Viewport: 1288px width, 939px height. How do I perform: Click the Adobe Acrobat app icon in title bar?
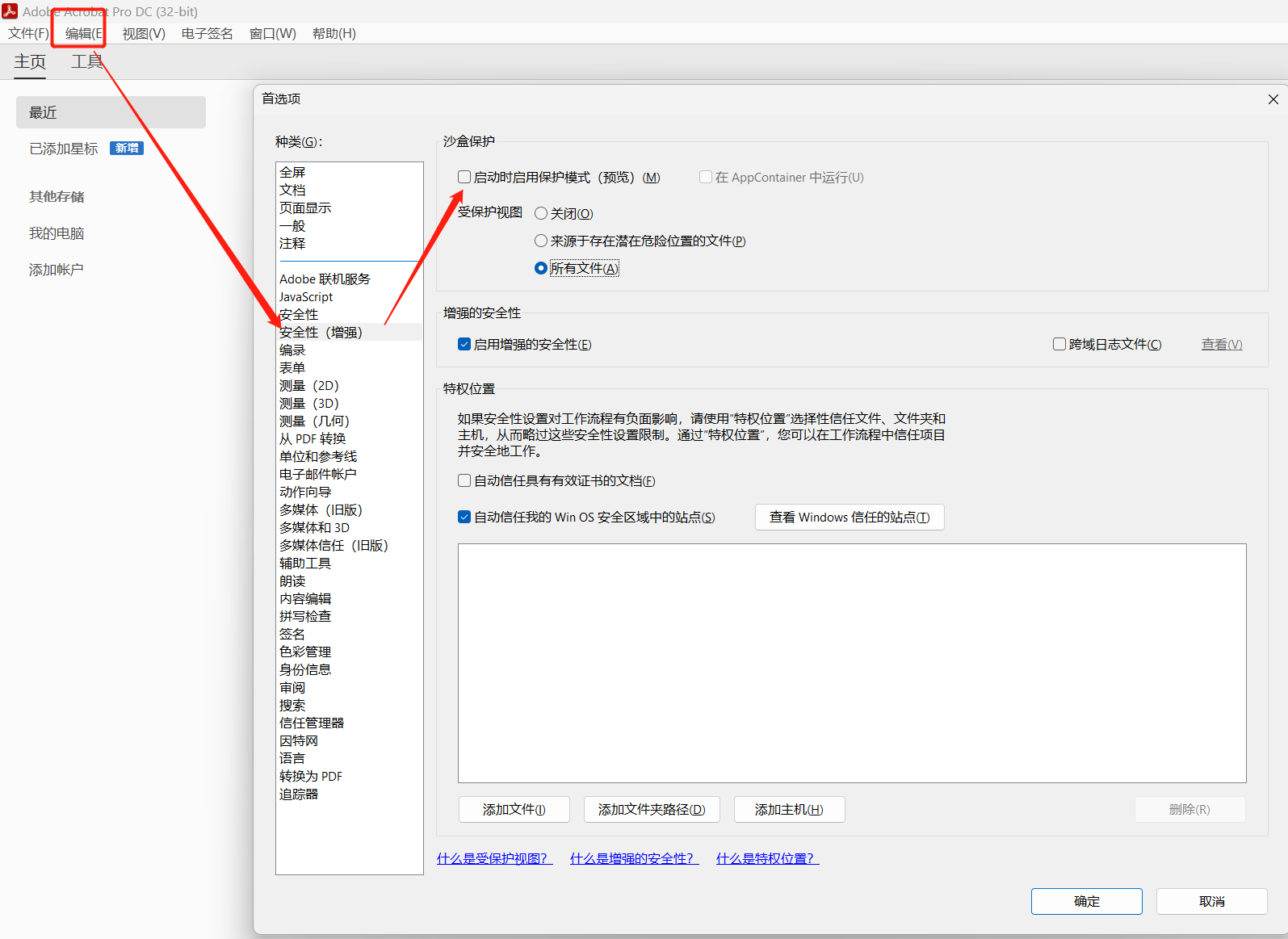(10, 11)
